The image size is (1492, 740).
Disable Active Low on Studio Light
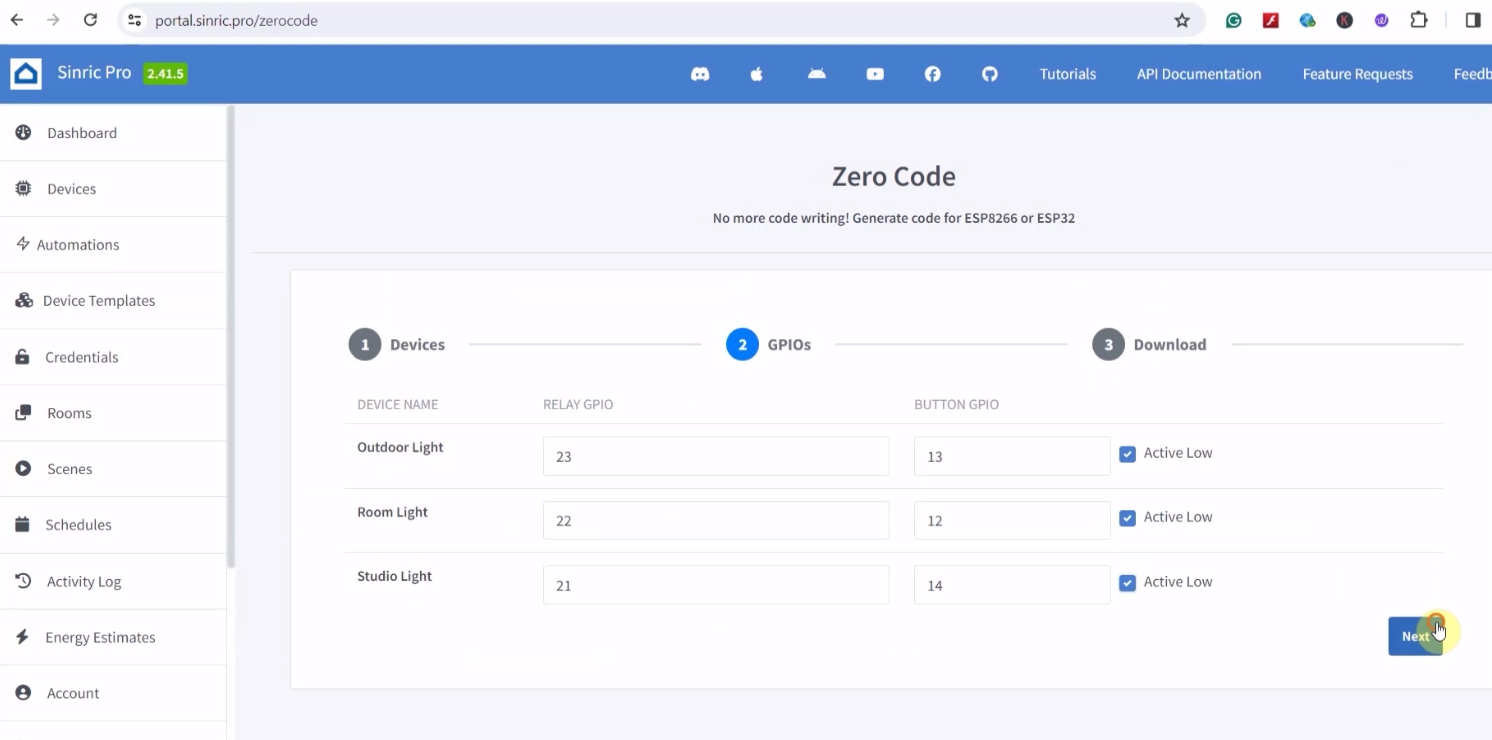pos(1127,582)
